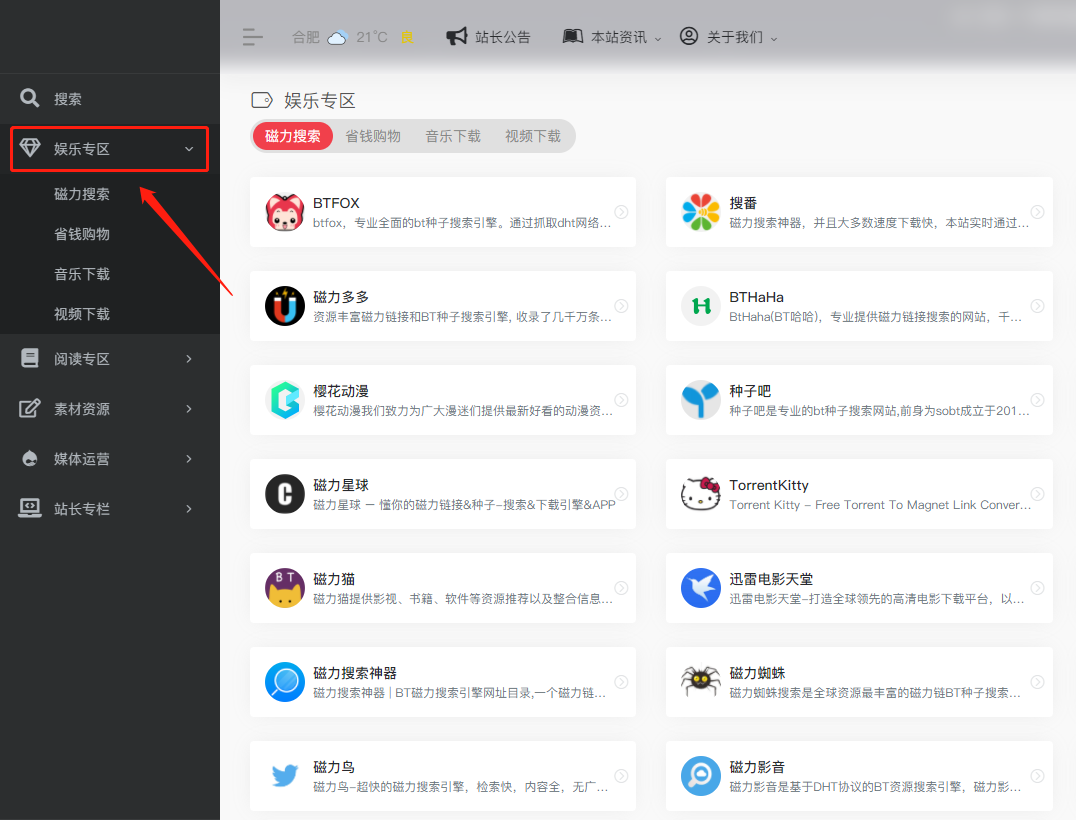
Task: Click the megaphone icon for 站长公告
Action: click(456, 36)
